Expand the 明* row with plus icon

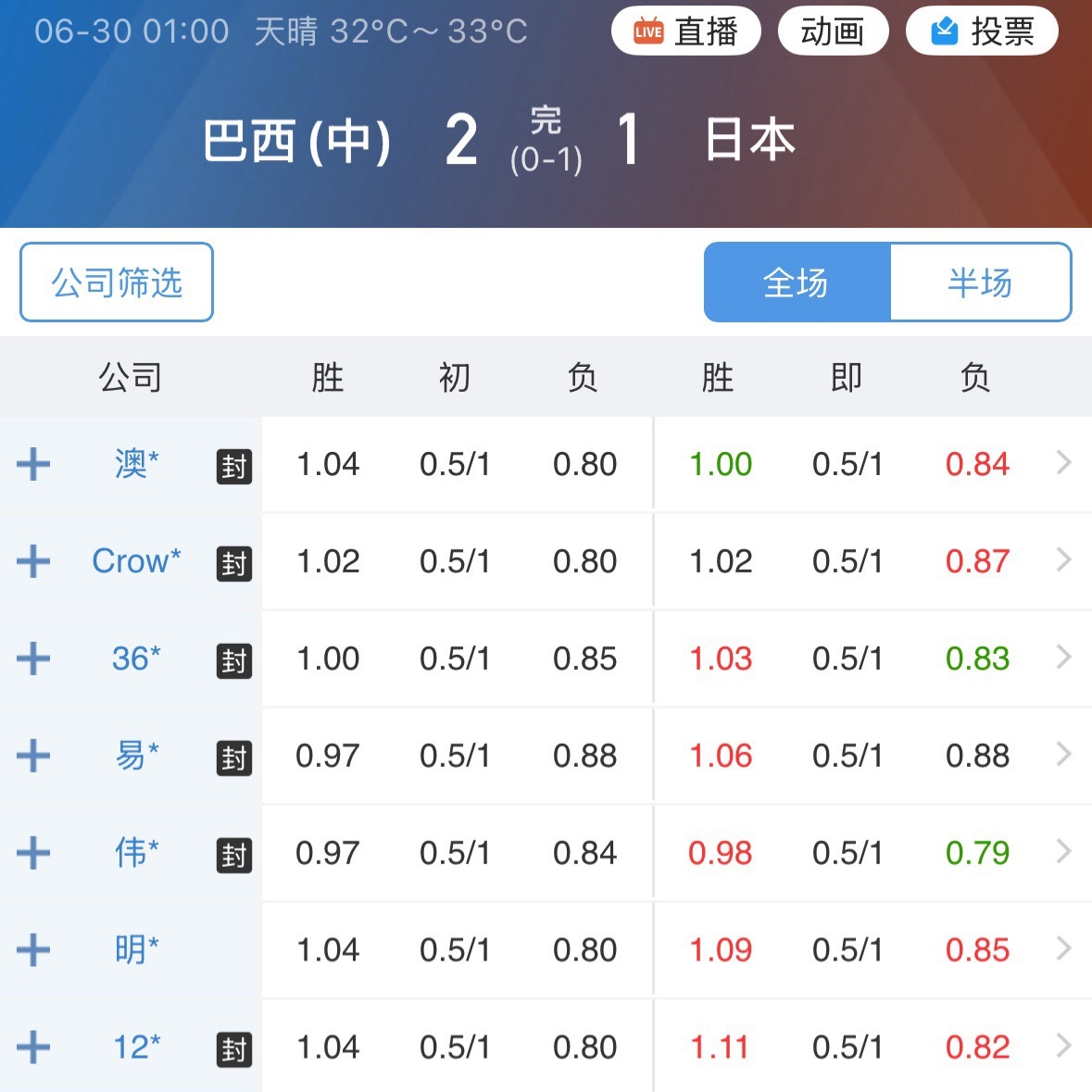click(32, 950)
